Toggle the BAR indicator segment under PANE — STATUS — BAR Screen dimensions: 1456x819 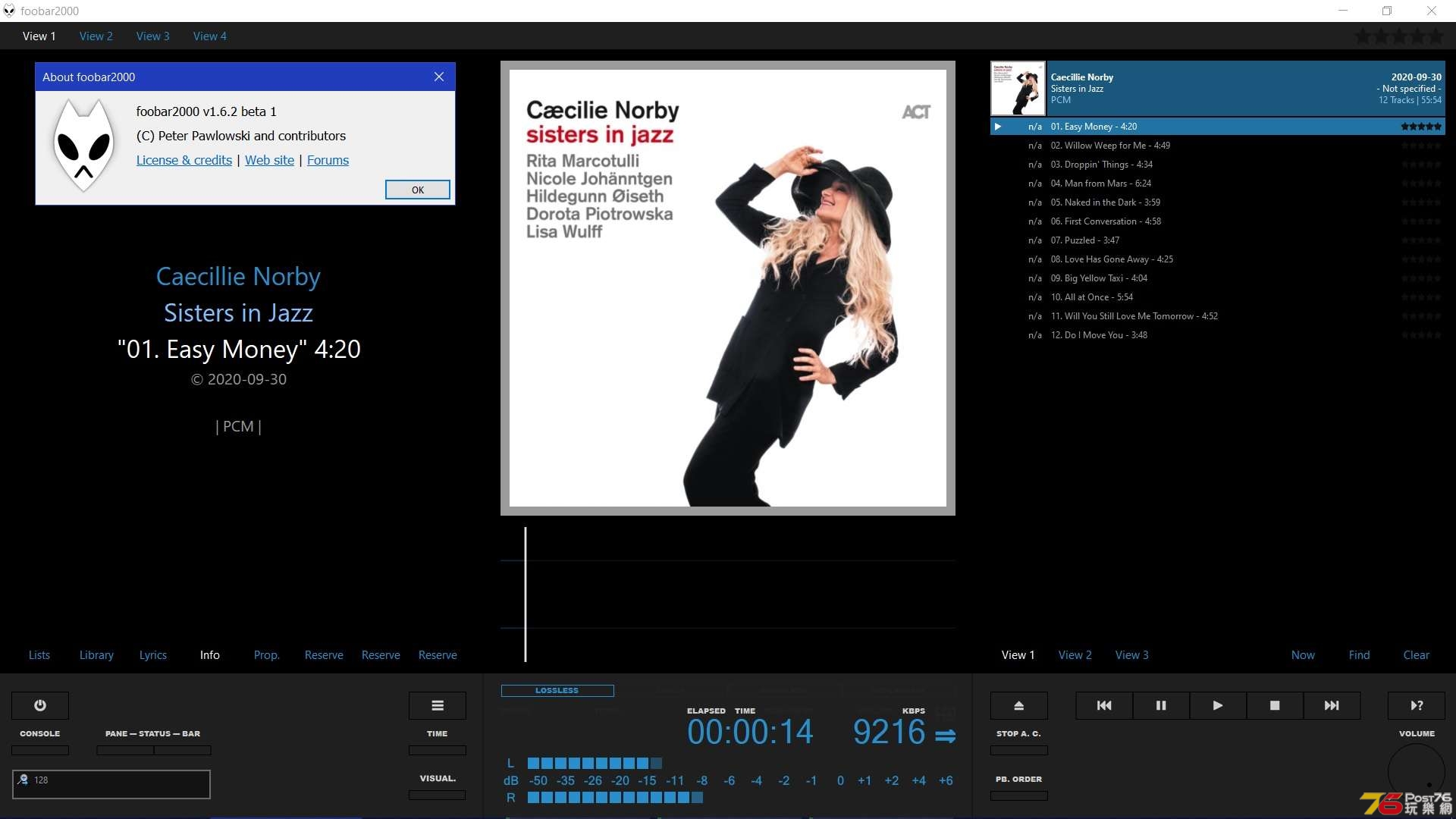click(183, 750)
